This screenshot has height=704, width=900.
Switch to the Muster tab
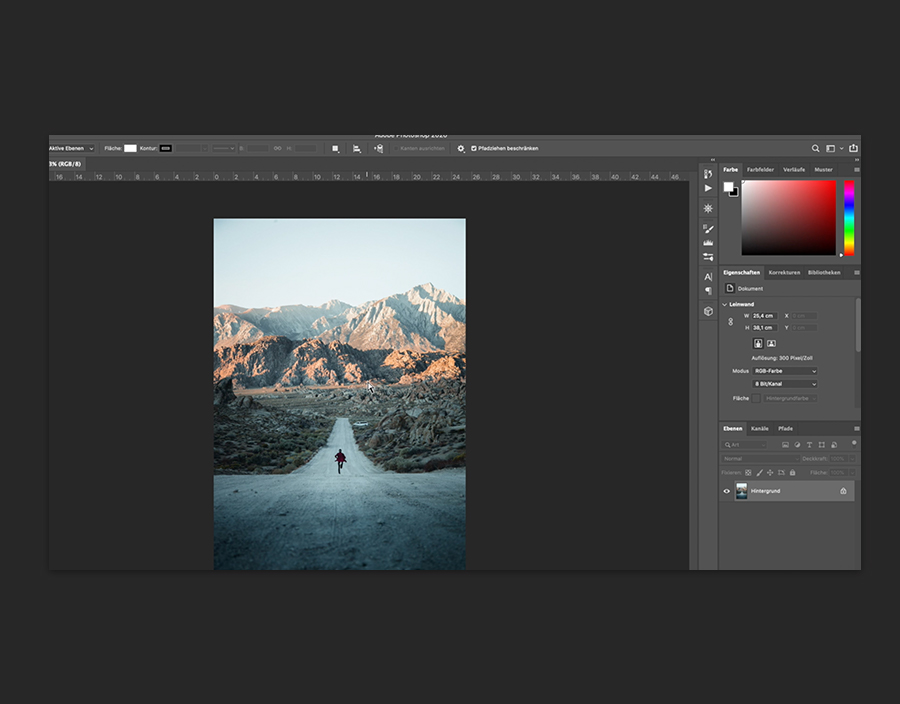[x=823, y=170]
